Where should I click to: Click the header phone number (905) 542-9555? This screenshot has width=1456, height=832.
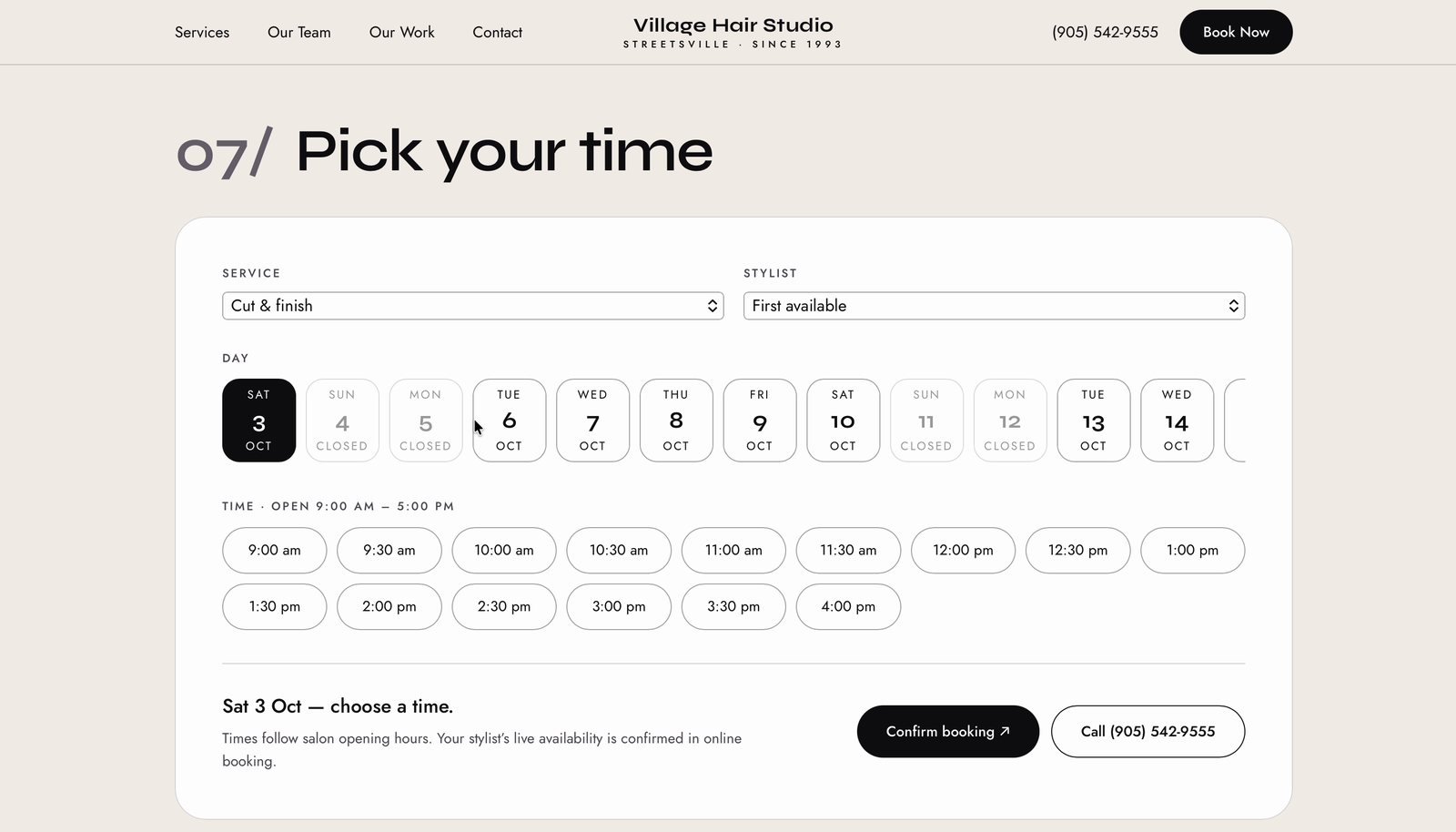[1105, 32]
